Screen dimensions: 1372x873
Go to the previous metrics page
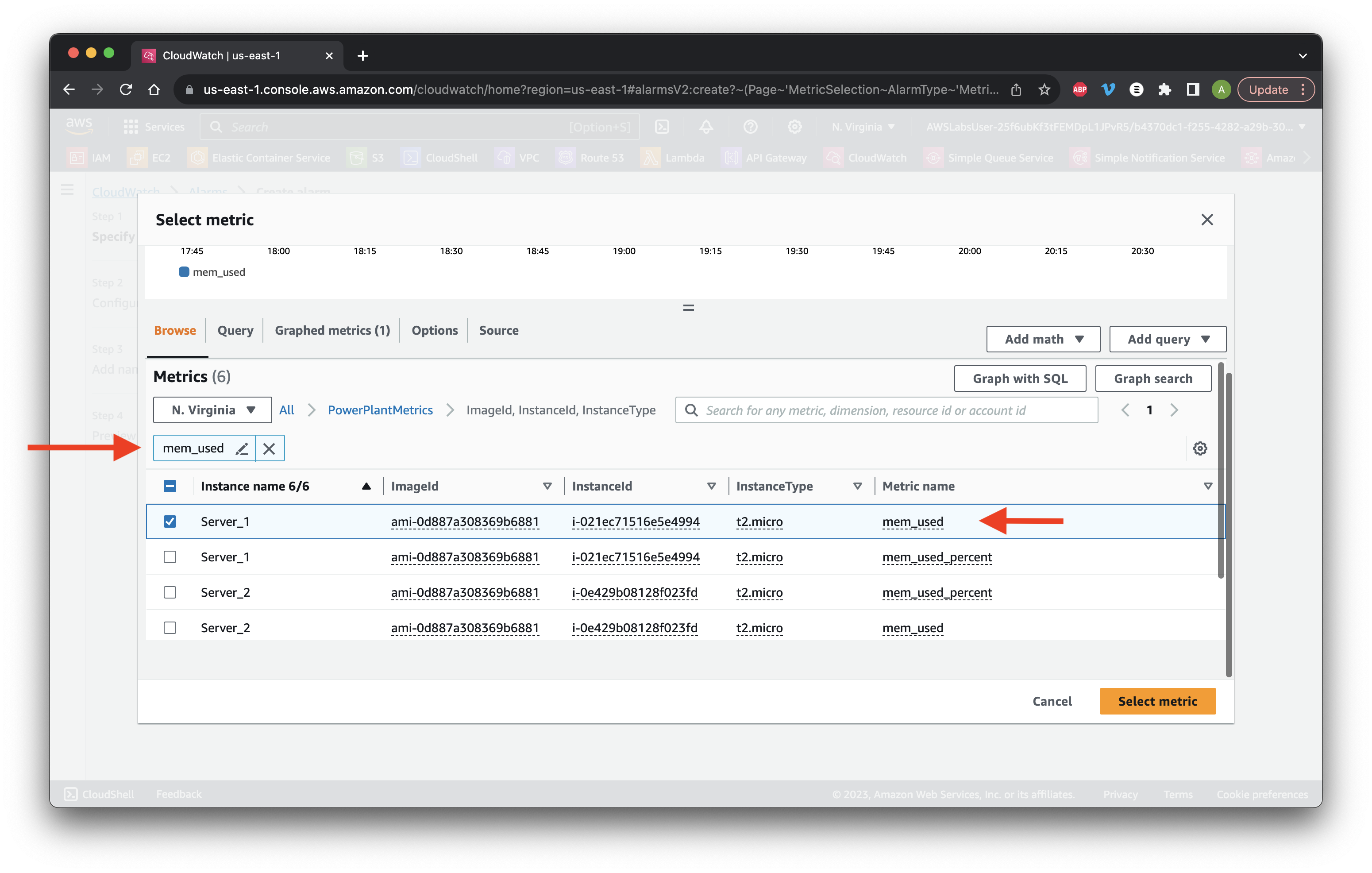(1125, 410)
